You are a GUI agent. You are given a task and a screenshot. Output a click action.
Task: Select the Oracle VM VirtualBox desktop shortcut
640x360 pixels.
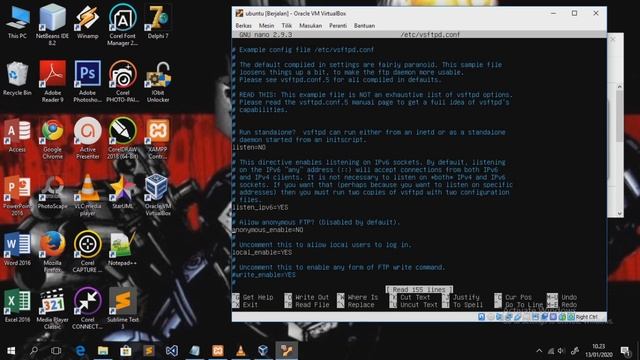157,195
